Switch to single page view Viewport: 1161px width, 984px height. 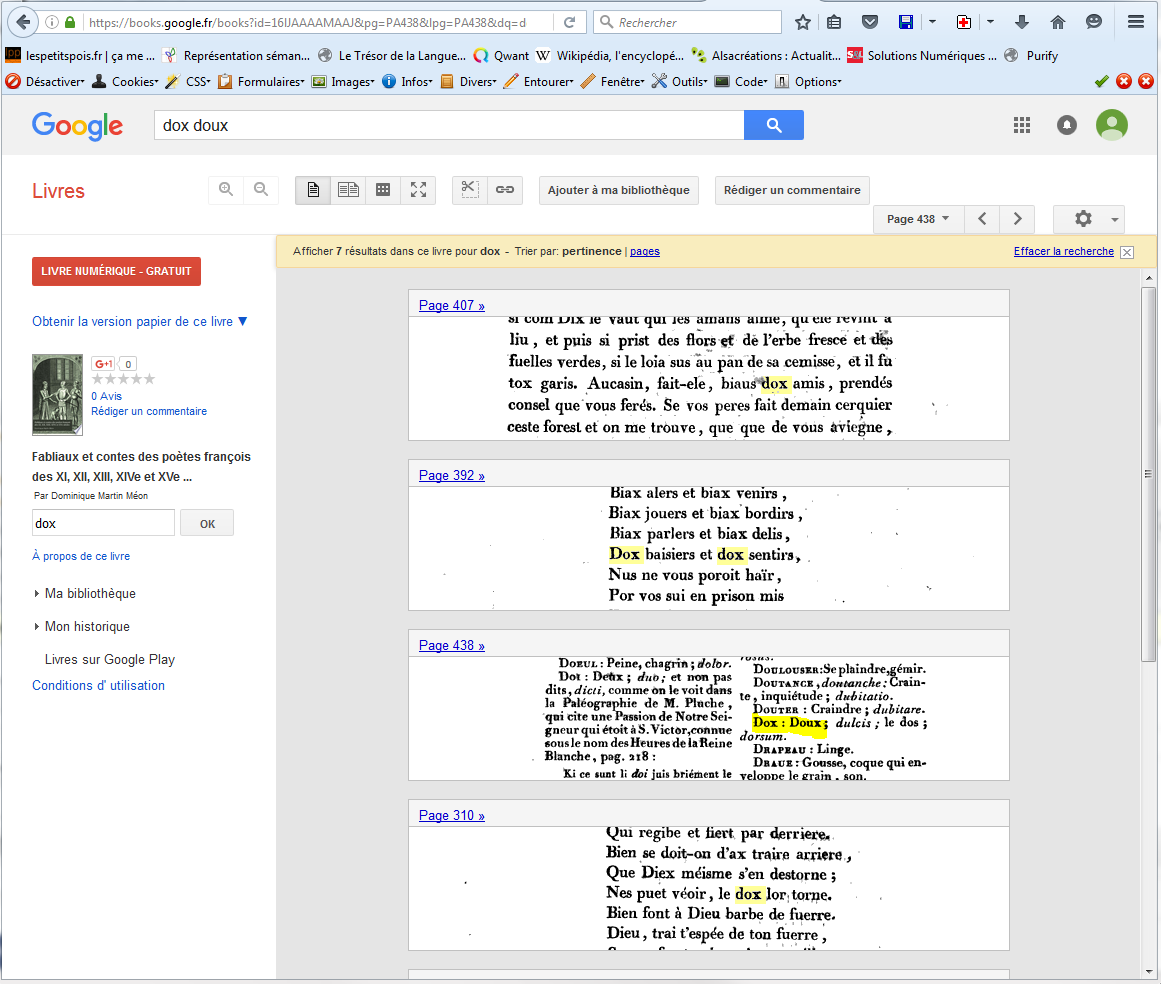[x=313, y=190]
